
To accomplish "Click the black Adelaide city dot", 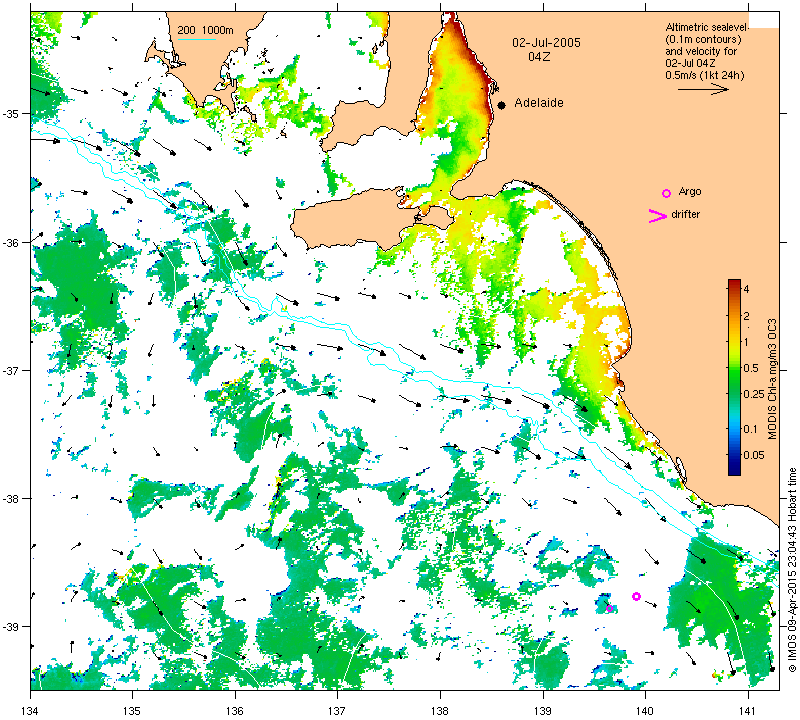I will click(x=502, y=105).
